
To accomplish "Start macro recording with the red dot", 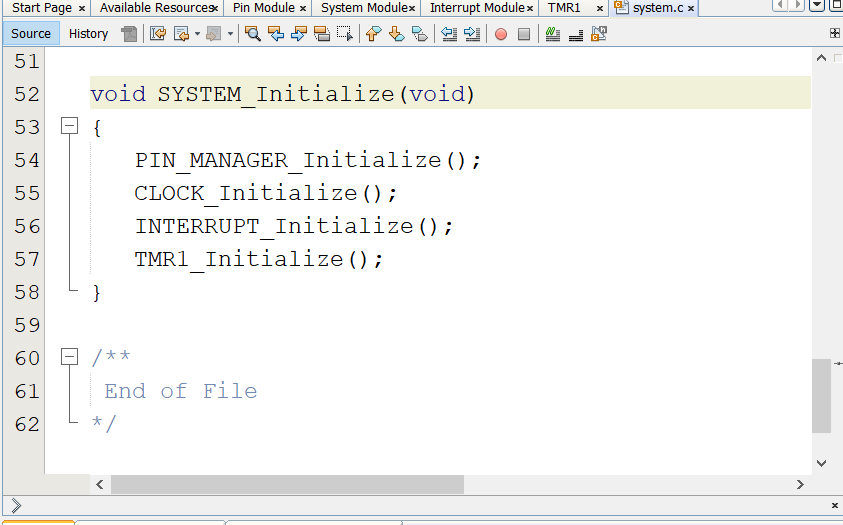I will pos(501,34).
